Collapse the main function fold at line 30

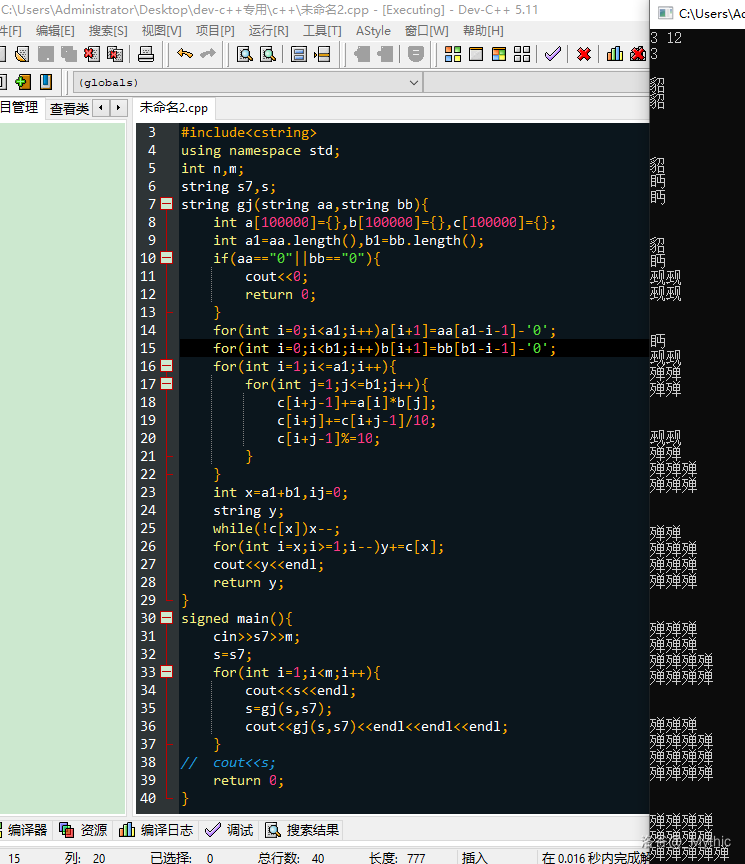click(167, 618)
